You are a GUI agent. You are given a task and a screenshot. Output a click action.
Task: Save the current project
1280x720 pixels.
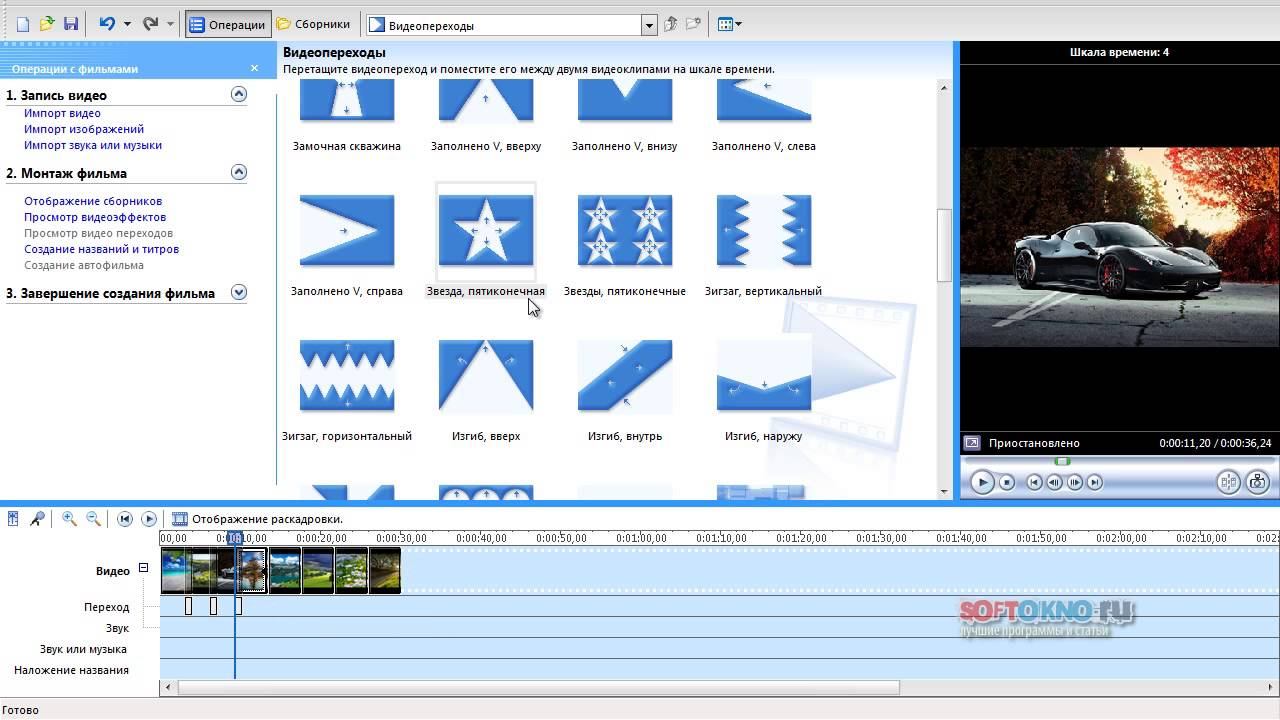point(70,24)
